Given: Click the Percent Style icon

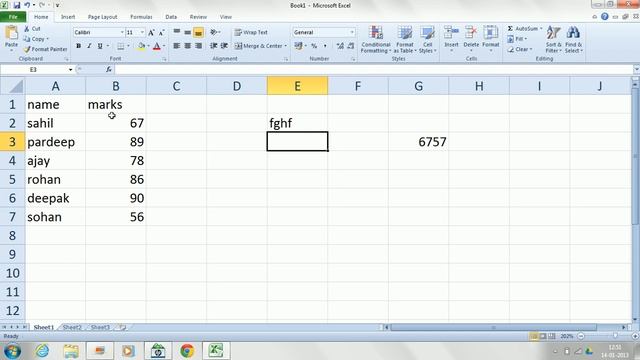Looking at the screenshot, I should click(314, 46).
